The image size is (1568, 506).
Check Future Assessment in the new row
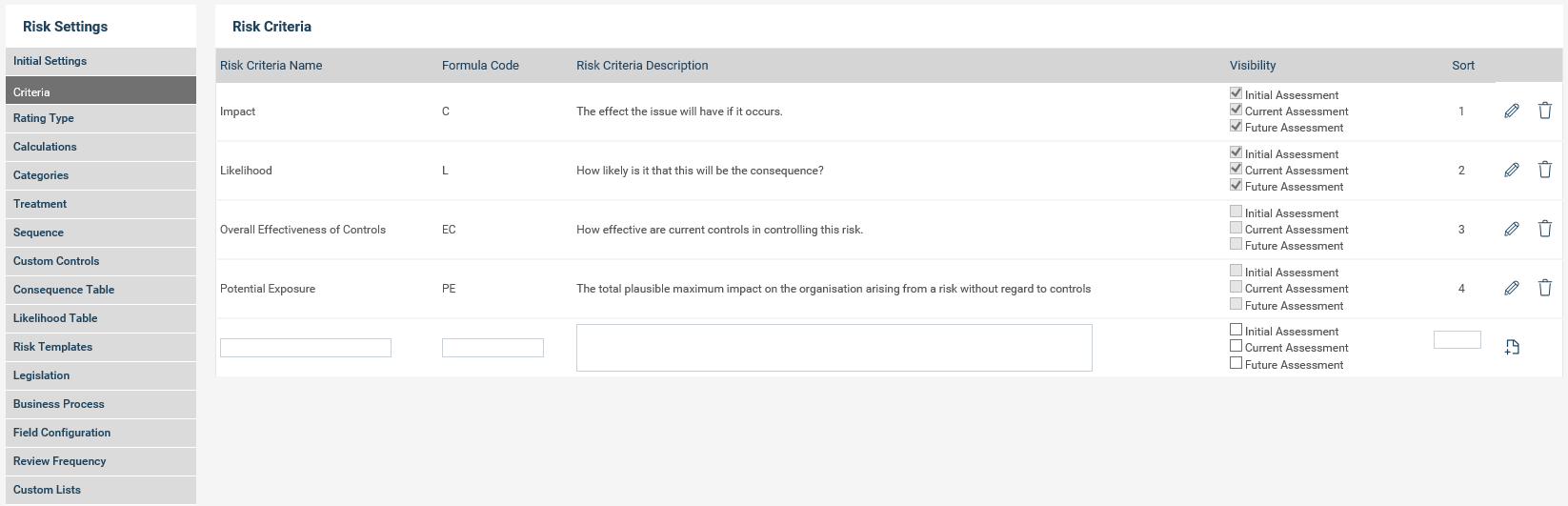tap(1236, 363)
